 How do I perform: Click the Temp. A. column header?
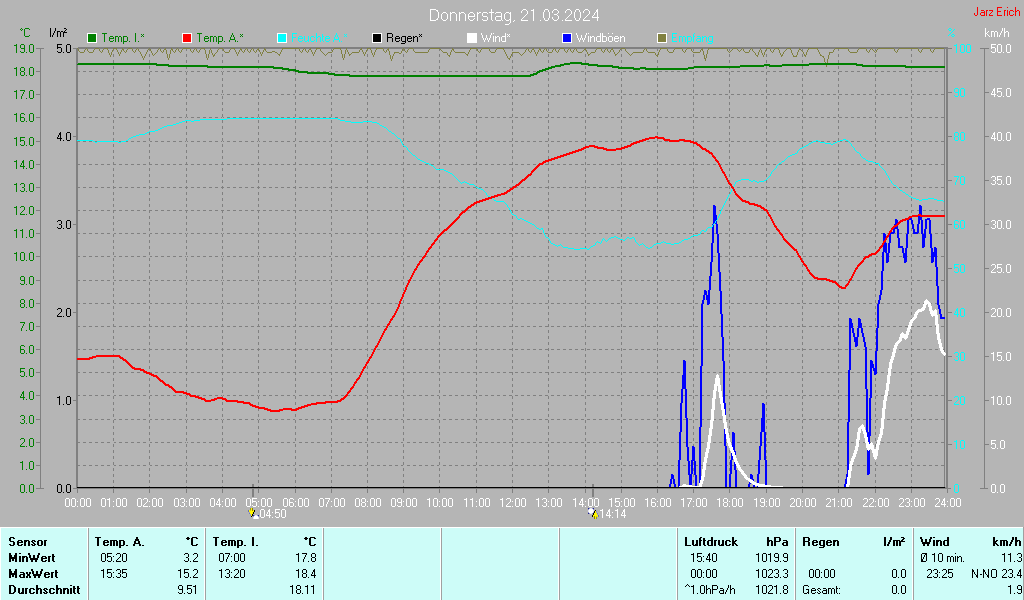click(x=119, y=541)
